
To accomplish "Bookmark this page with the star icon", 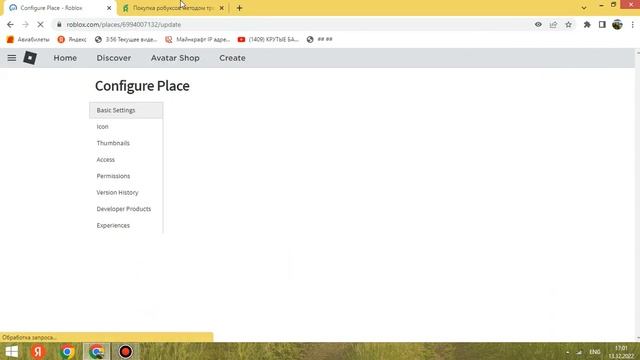I will (568, 24).
